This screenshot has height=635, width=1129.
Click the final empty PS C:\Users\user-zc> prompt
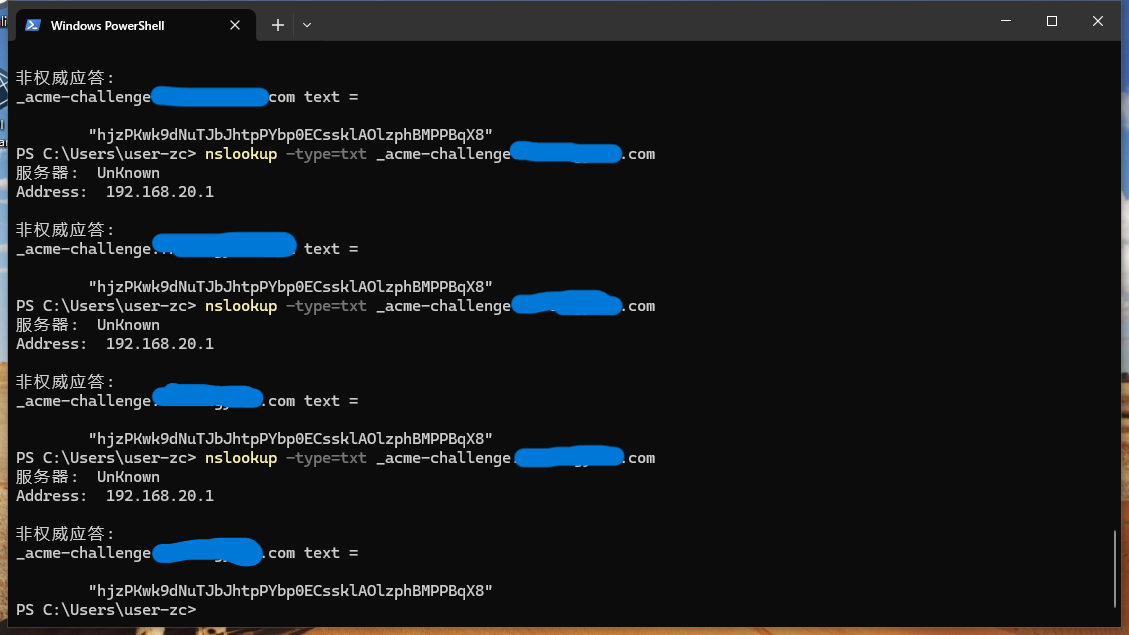[x=106, y=610]
